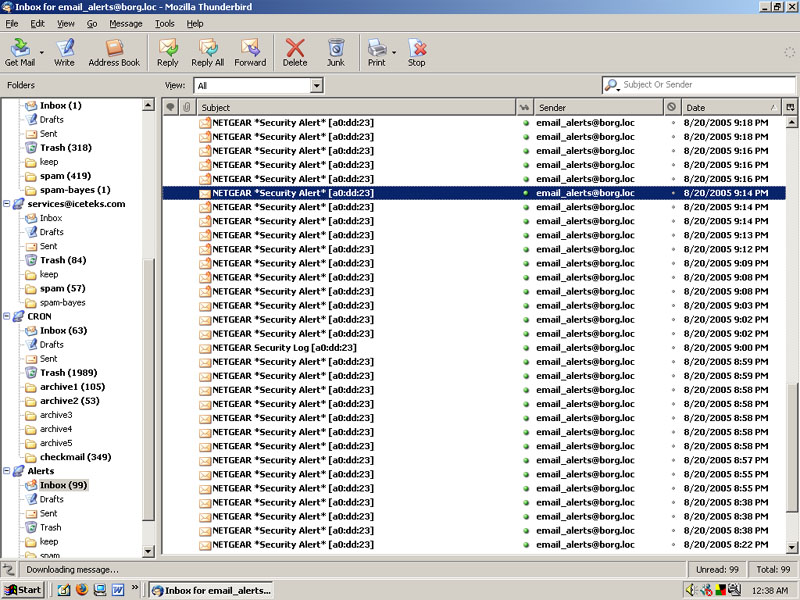Click the Reply All toolbar icon
The width and height of the screenshot is (800, 600).
coord(208,52)
